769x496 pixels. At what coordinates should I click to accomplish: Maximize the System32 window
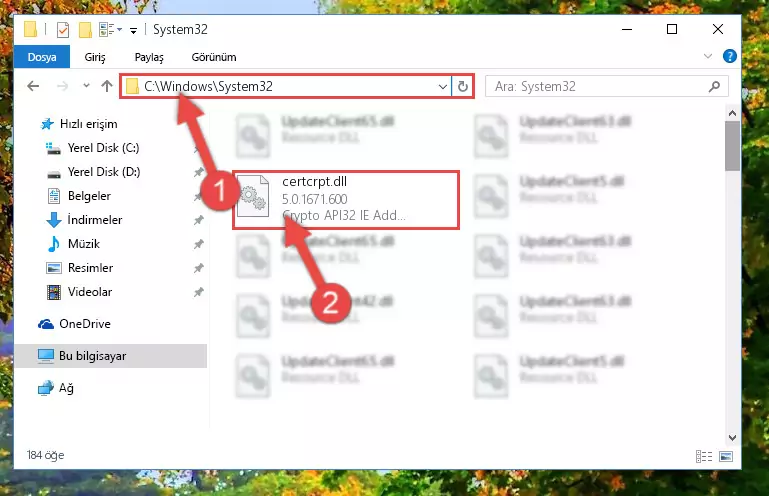click(x=672, y=29)
